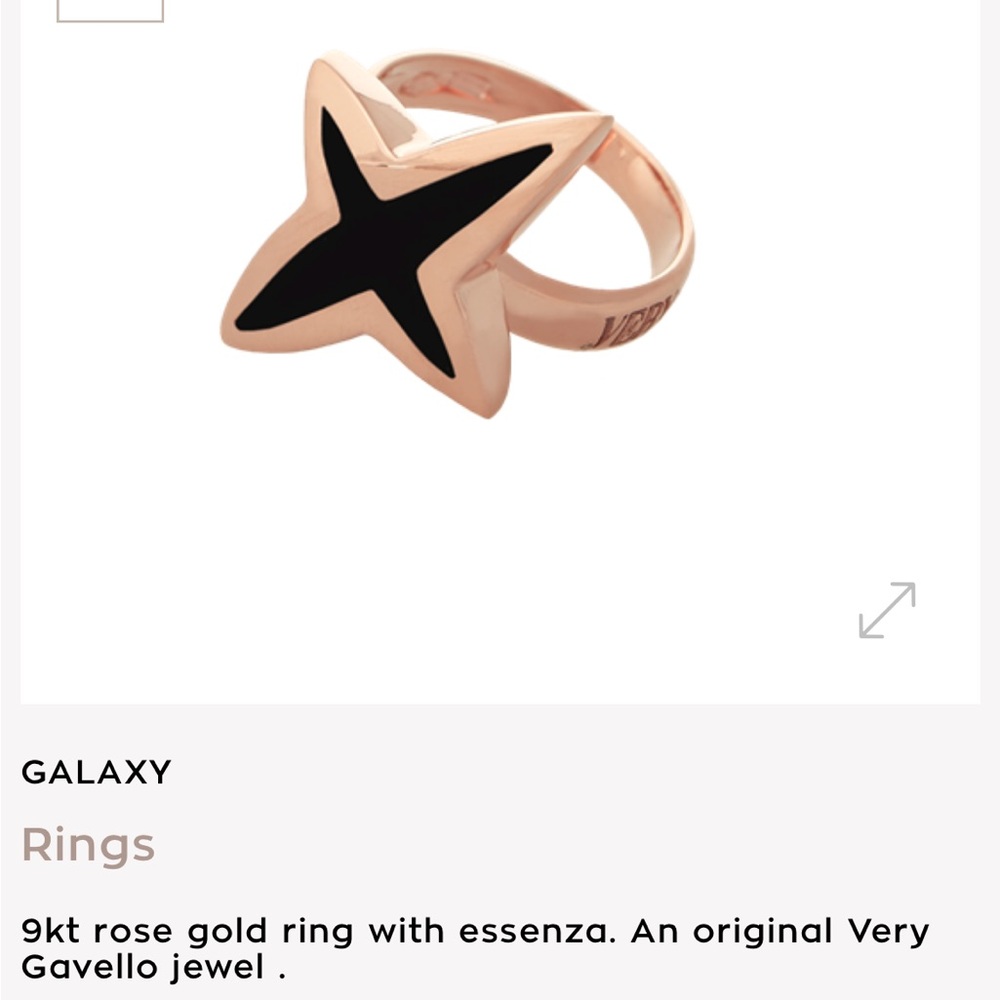
Task: Select the GALAXY heading text
Action: point(97,771)
